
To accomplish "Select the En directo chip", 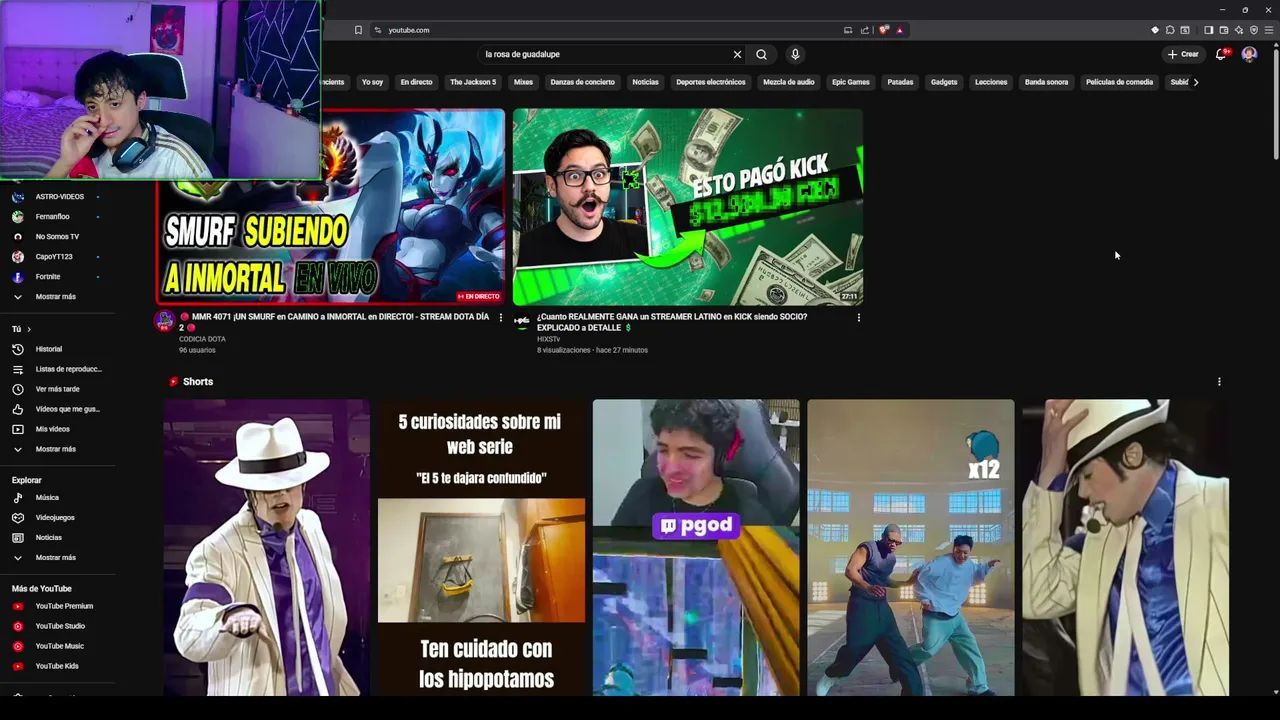I will (x=416, y=82).
